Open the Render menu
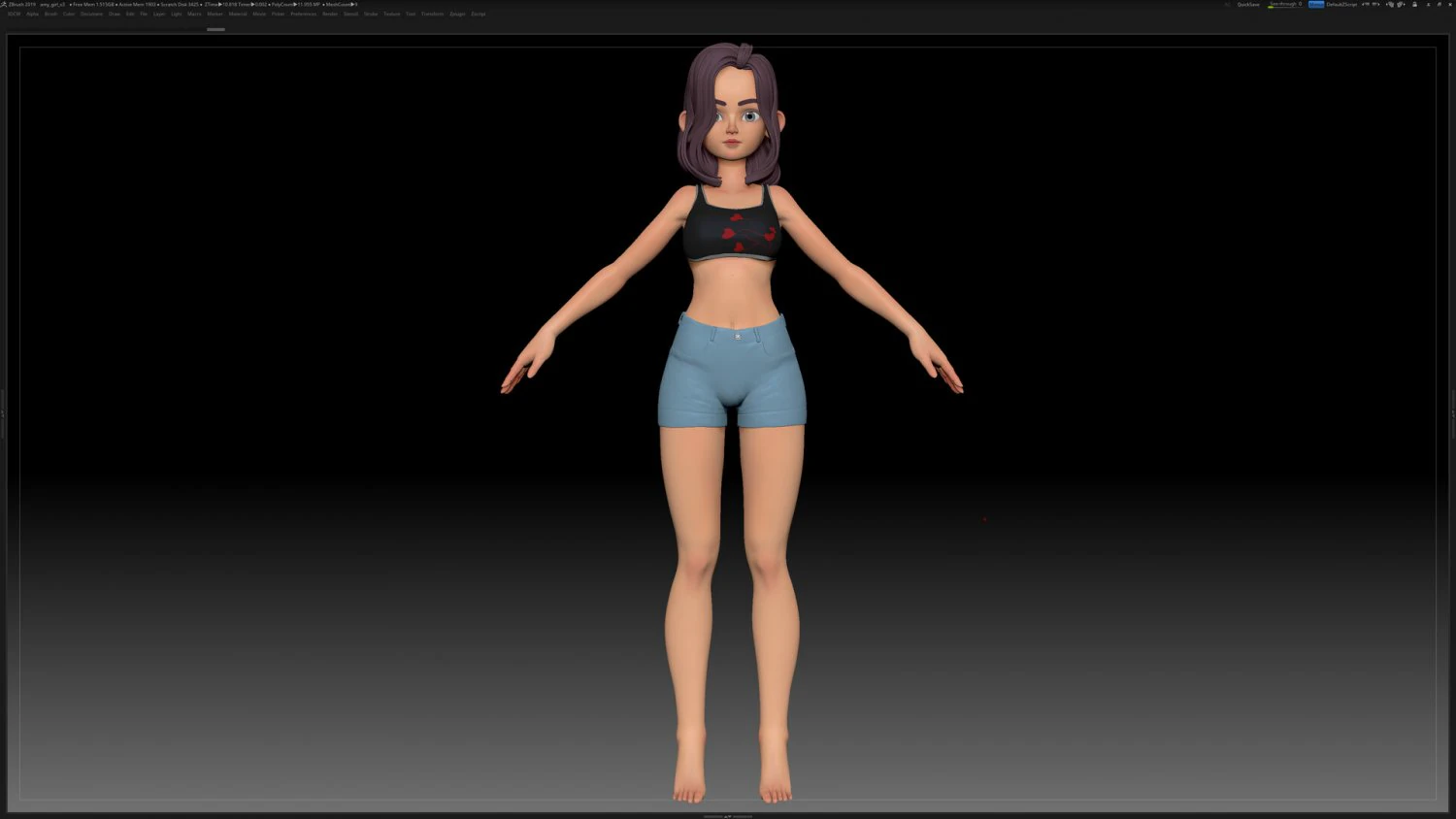Screen dimensions: 1456x819 tap(330, 14)
